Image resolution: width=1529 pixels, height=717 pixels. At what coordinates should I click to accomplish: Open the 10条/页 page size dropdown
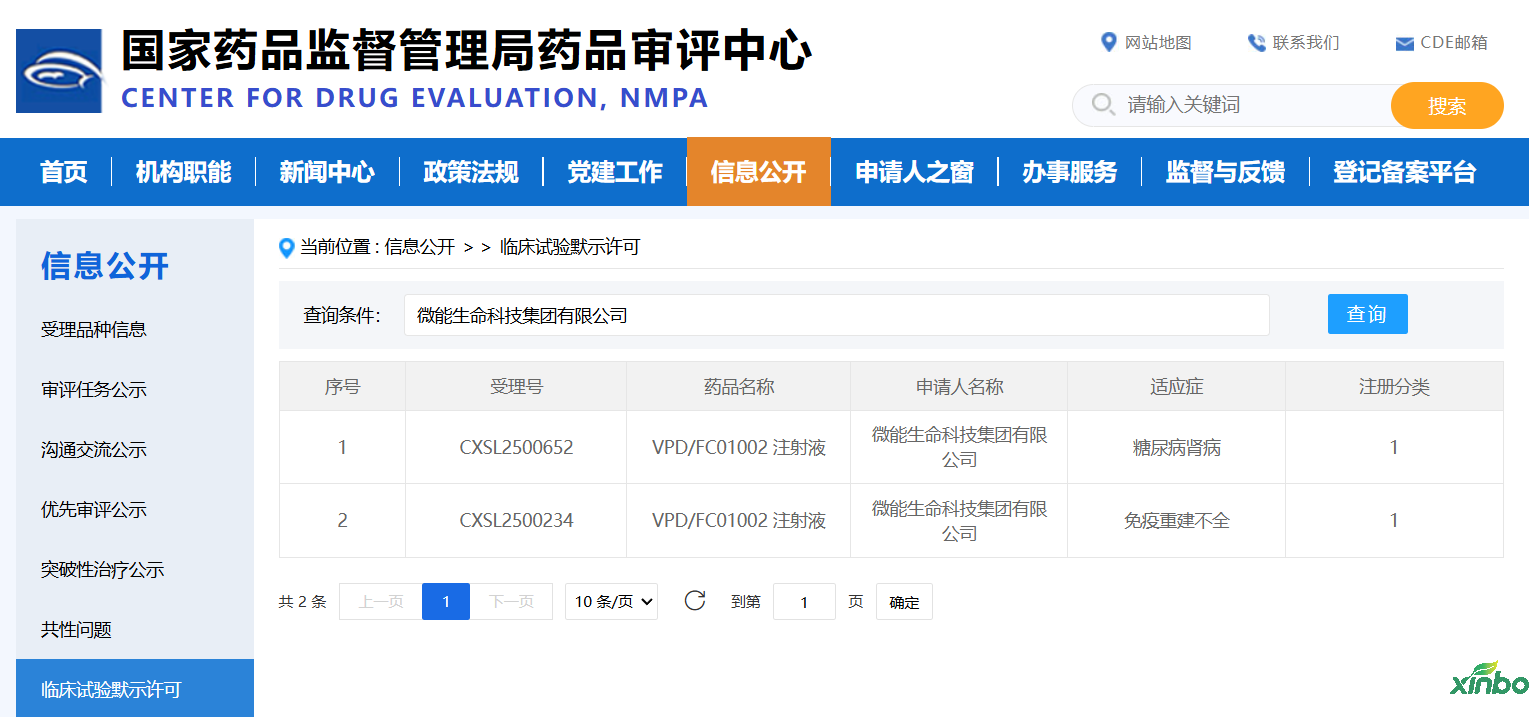coord(611,602)
